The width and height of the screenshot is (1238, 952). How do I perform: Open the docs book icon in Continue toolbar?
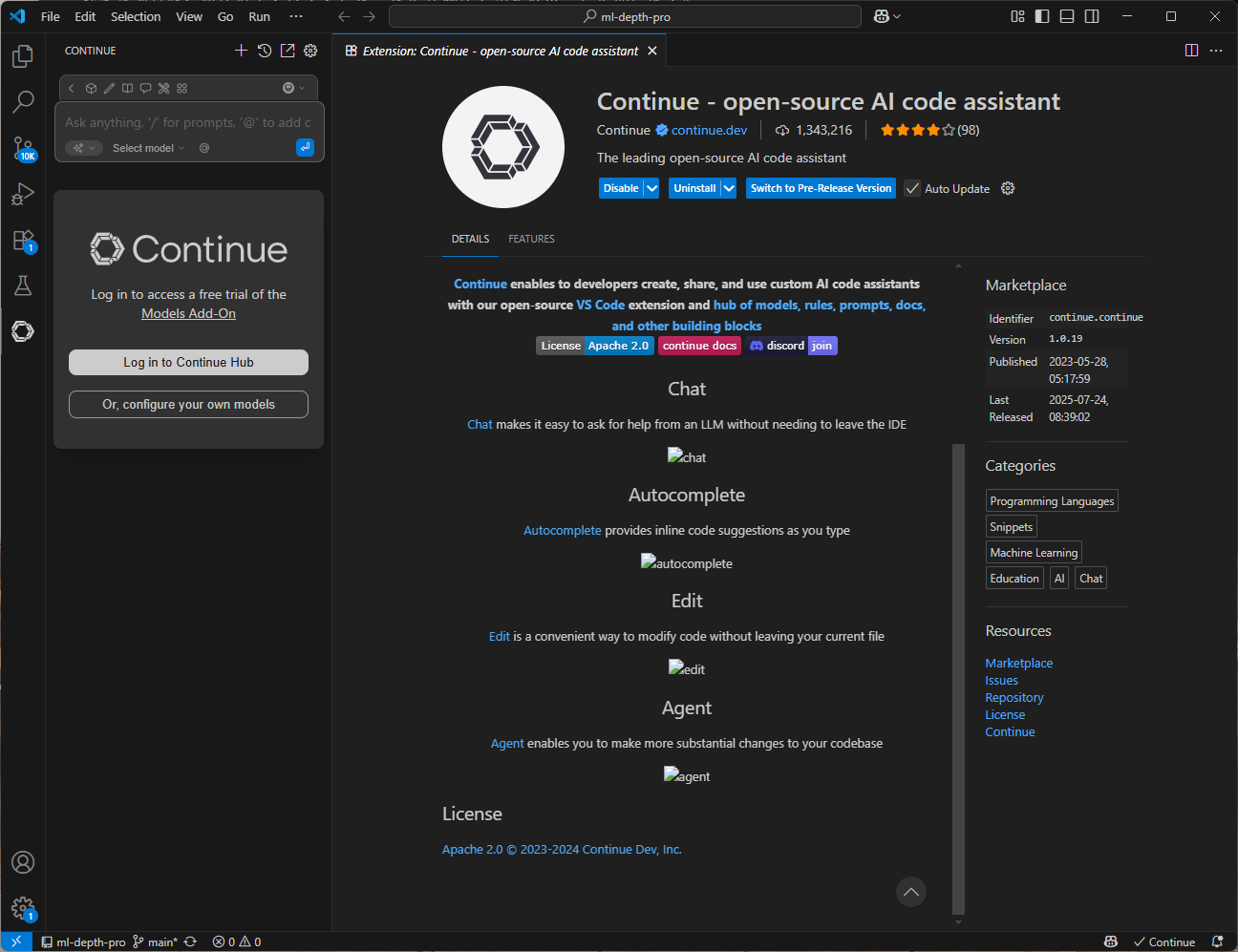click(x=127, y=88)
